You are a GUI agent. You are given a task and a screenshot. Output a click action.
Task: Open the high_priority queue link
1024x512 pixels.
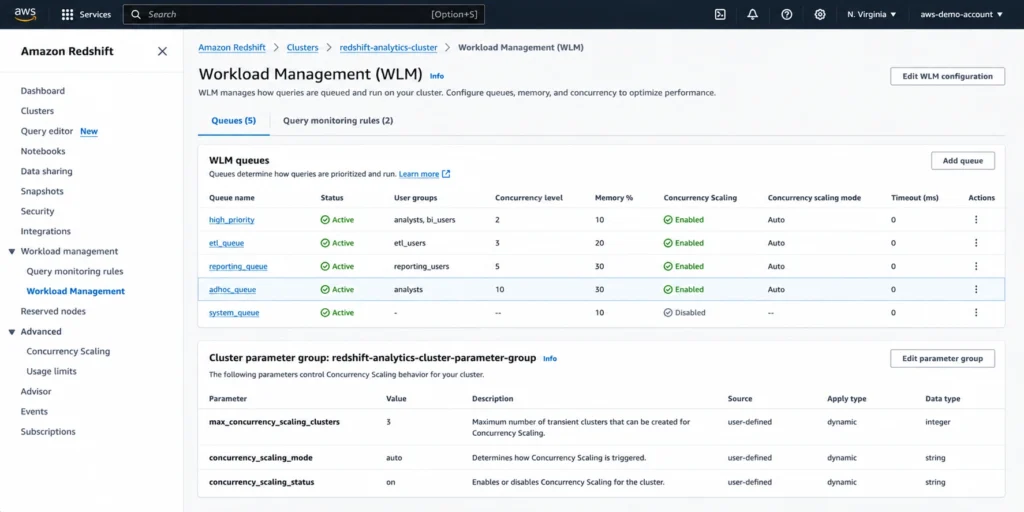pyautogui.click(x=232, y=220)
